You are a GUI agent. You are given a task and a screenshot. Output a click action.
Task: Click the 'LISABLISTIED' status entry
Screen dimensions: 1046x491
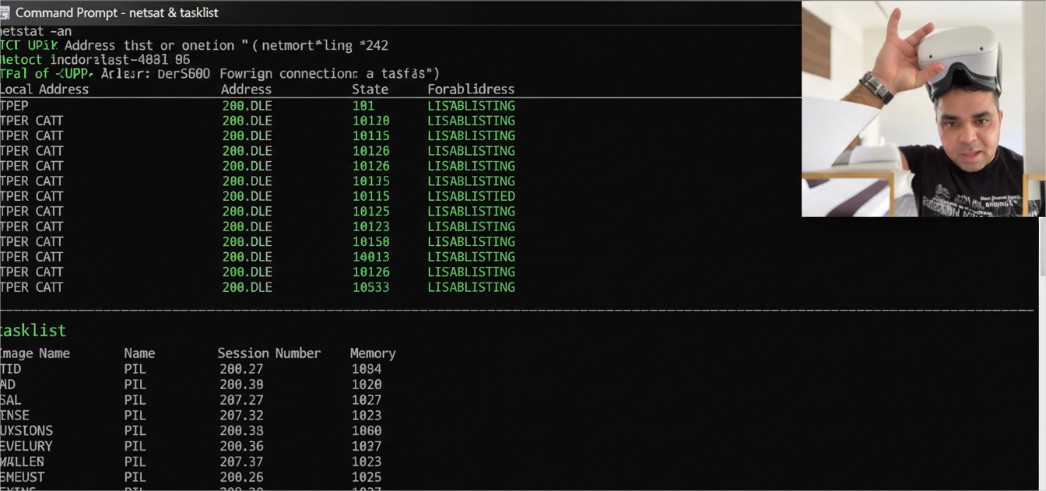click(471, 196)
